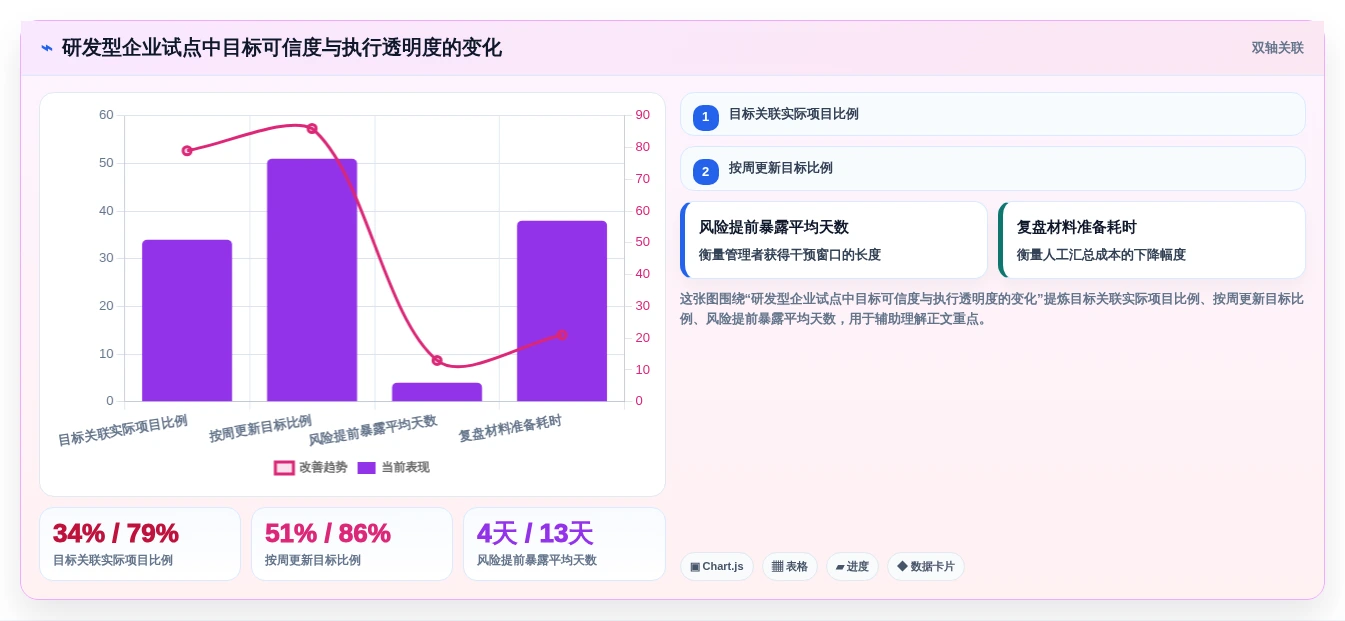Viewport: 1345px width, 621px height.
Task: Click the 进度 tag
Action: [852, 567]
